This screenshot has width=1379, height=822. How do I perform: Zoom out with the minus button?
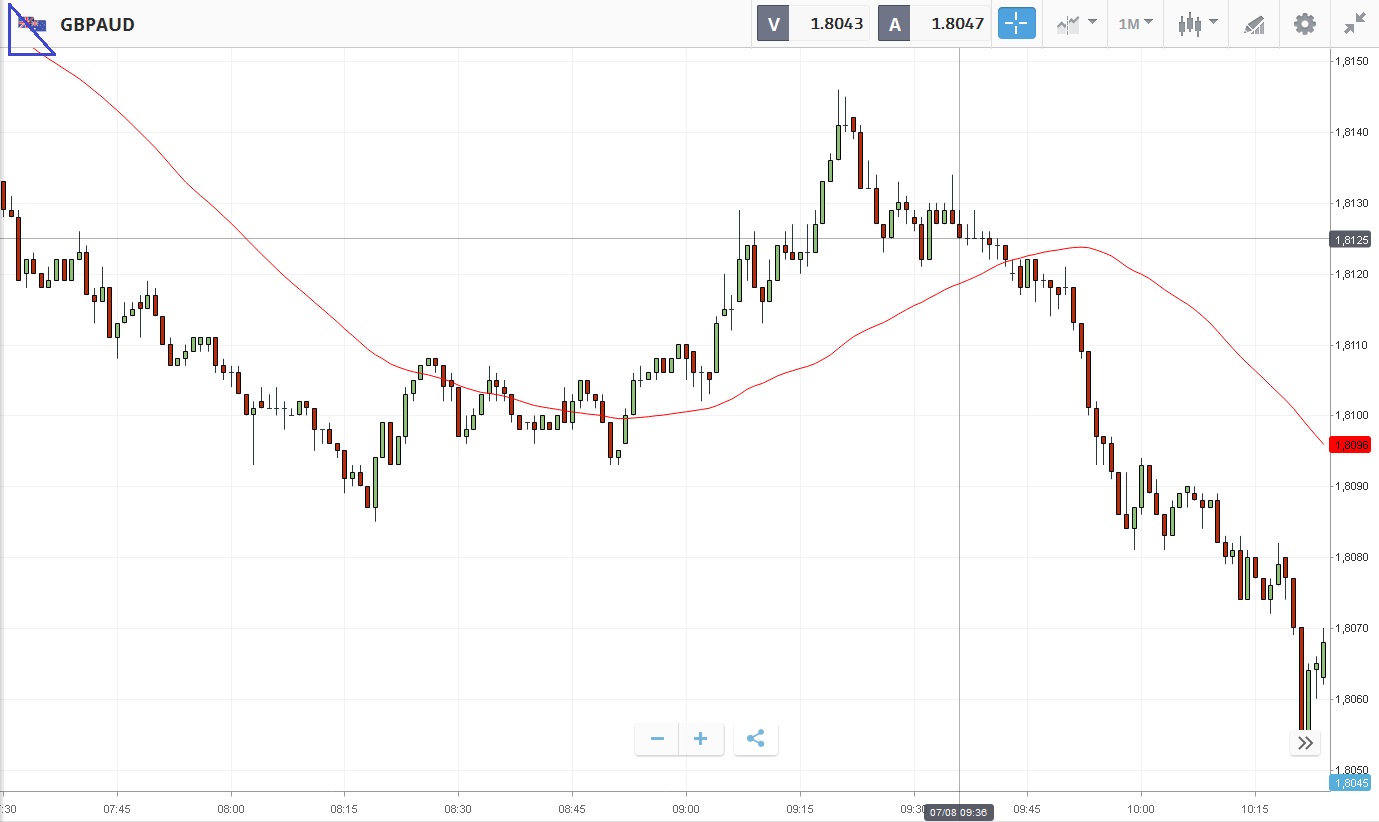point(657,739)
